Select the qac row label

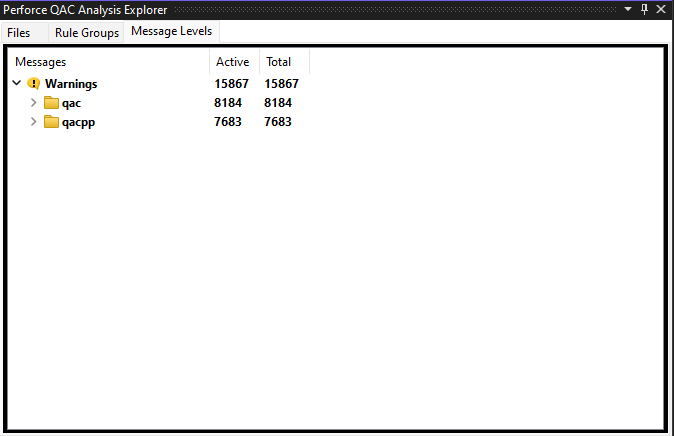pos(71,103)
